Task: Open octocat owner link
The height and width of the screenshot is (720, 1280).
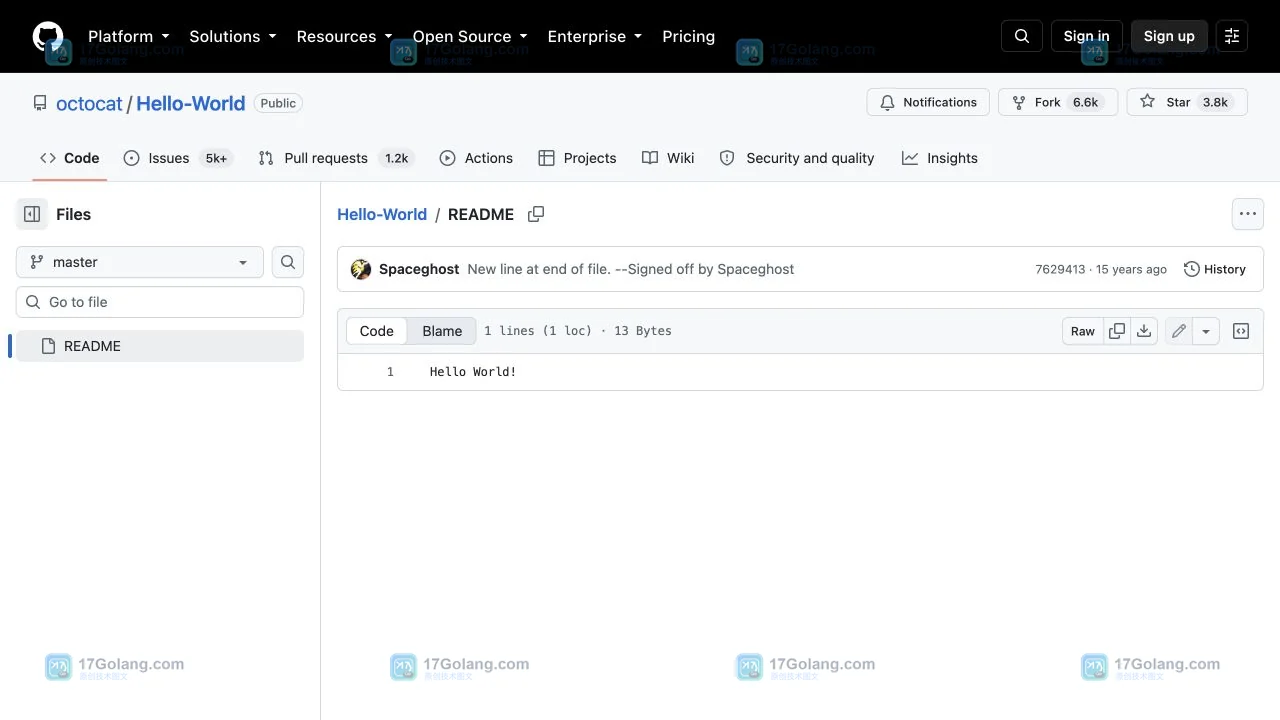Action: click(89, 103)
